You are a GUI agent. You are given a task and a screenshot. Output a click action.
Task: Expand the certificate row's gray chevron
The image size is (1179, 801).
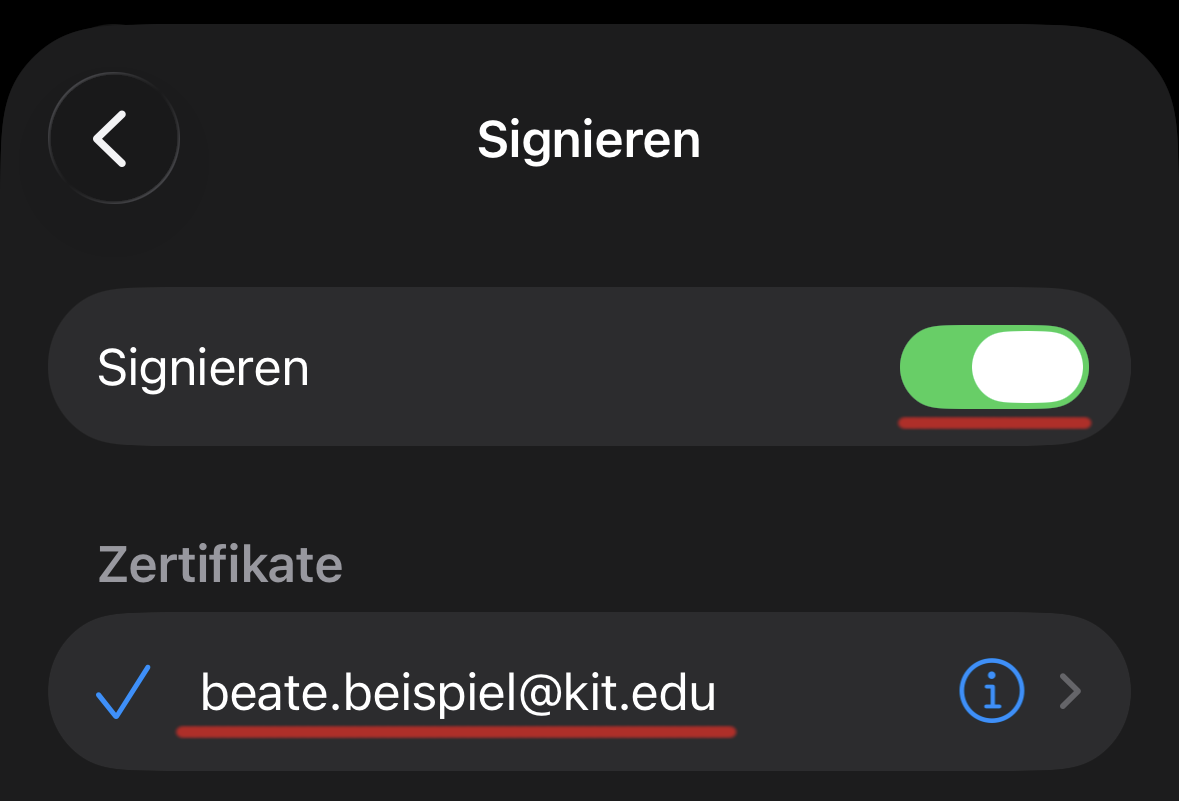[1070, 691]
